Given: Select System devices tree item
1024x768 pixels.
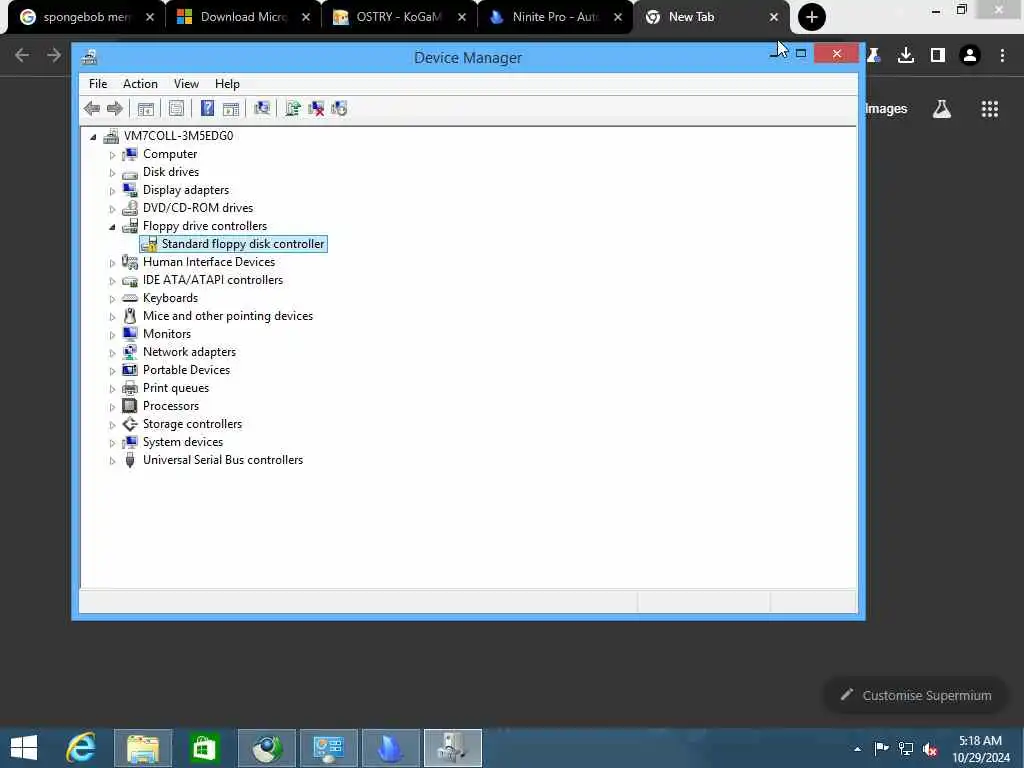Looking at the screenshot, I should pyautogui.click(x=183, y=441).
